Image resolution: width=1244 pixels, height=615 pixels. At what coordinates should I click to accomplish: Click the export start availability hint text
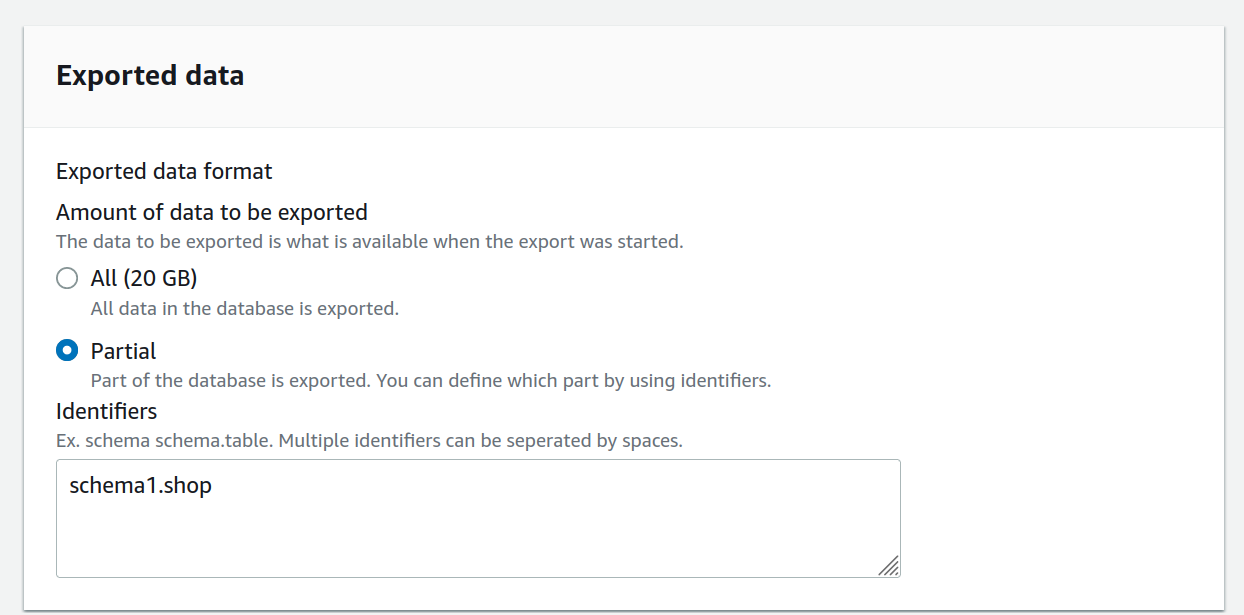(x=370, y=241)
